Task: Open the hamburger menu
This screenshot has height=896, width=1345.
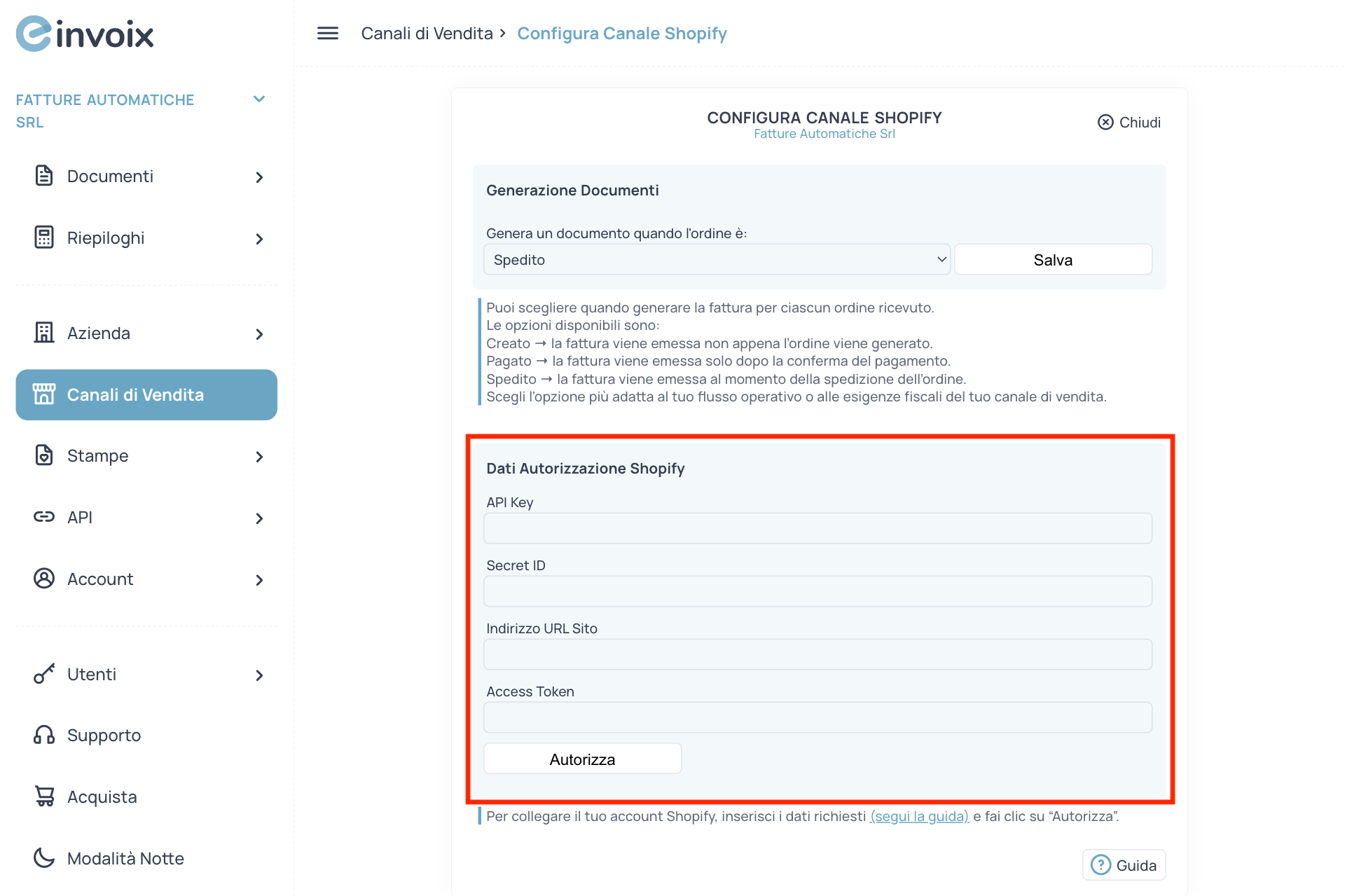Action: [326, 33]
